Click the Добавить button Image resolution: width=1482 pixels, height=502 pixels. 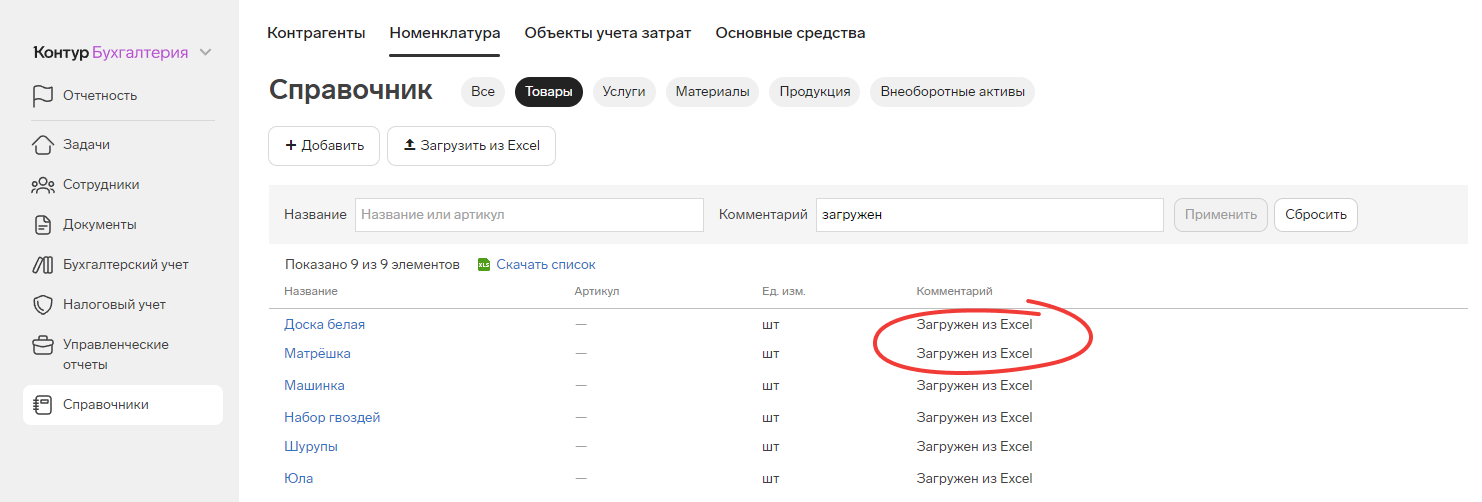tap(324, 146)
